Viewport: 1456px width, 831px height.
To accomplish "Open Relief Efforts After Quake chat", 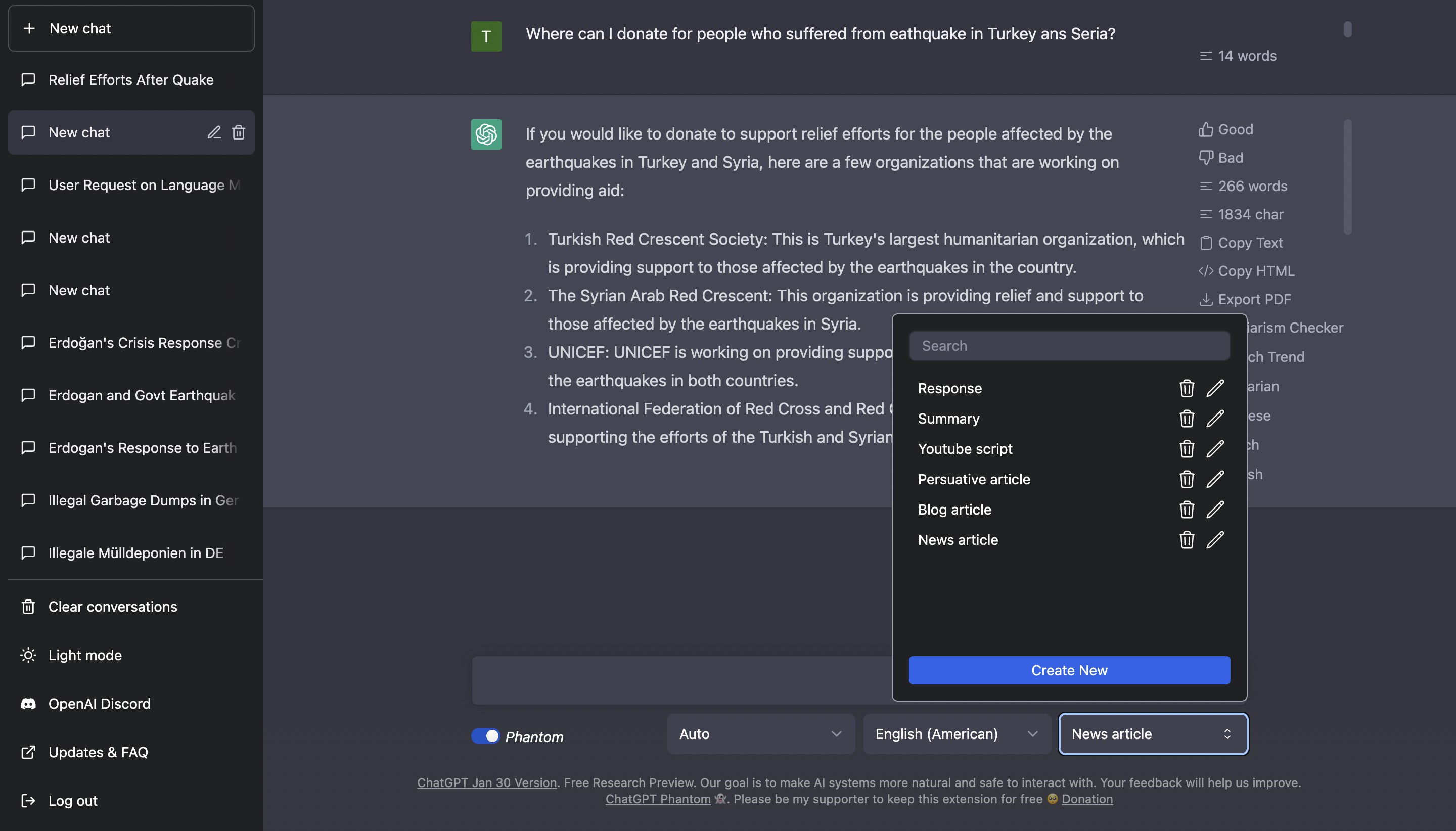I will click(131, 80).
